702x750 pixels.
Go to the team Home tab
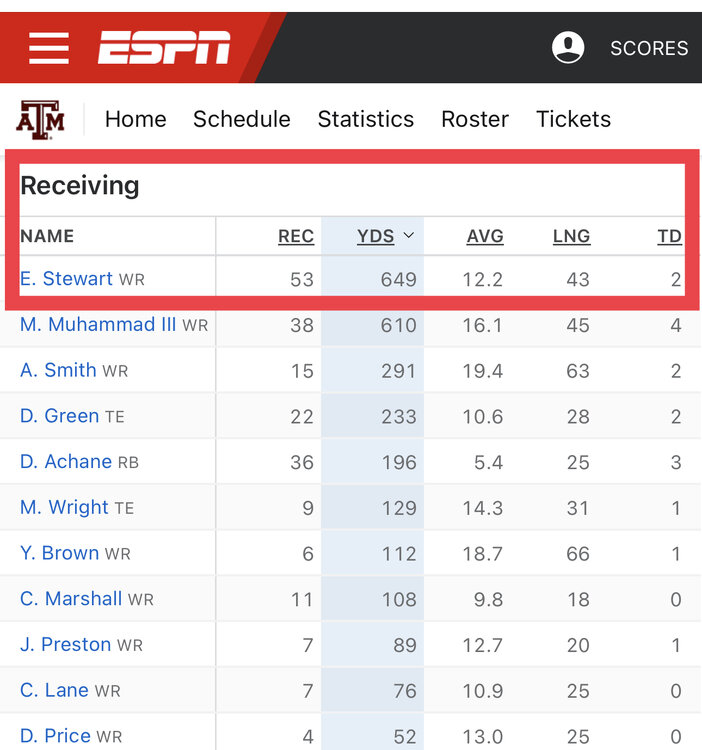point(135,119)
